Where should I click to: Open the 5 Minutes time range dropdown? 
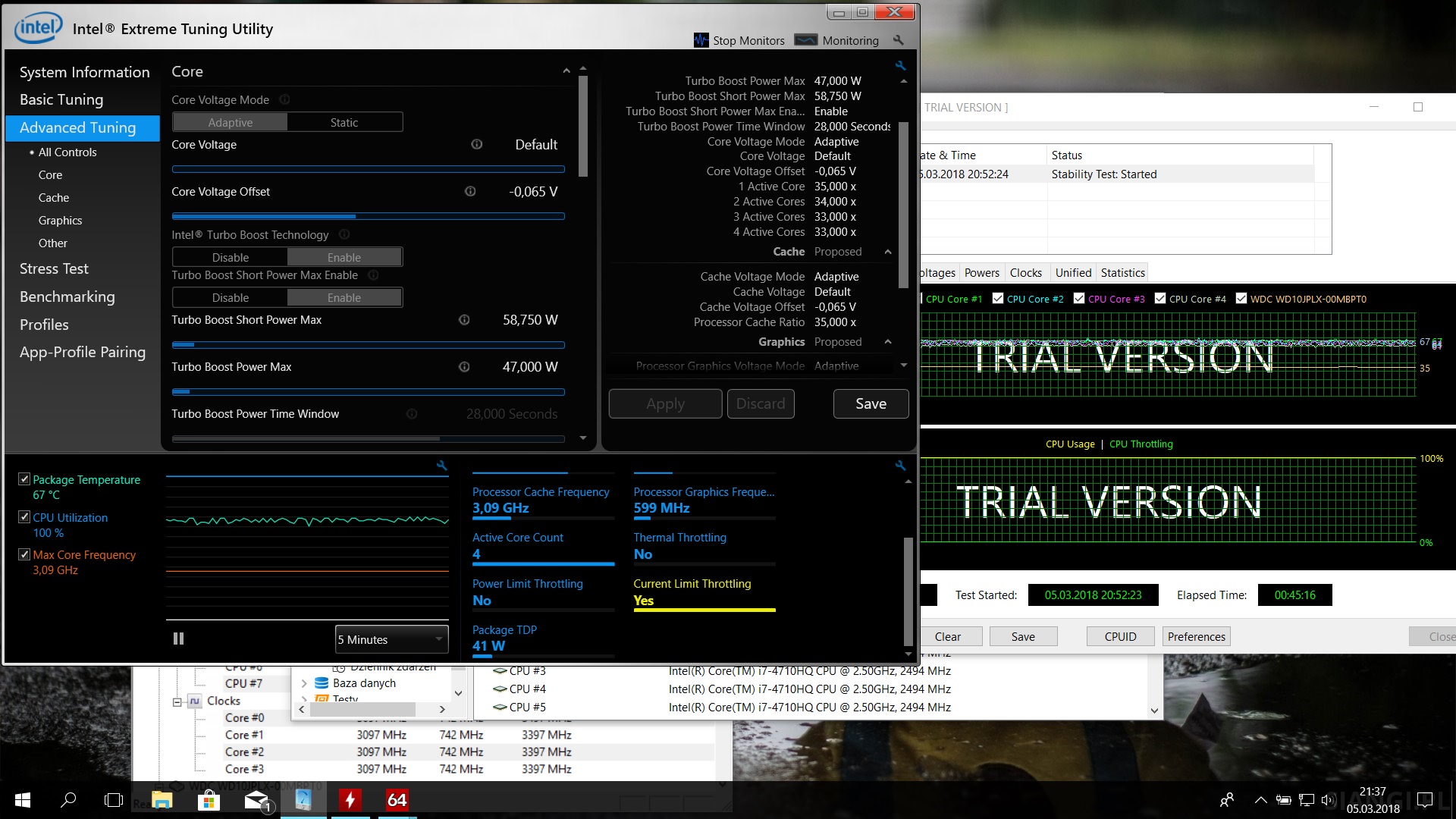(x=392, y=639)
